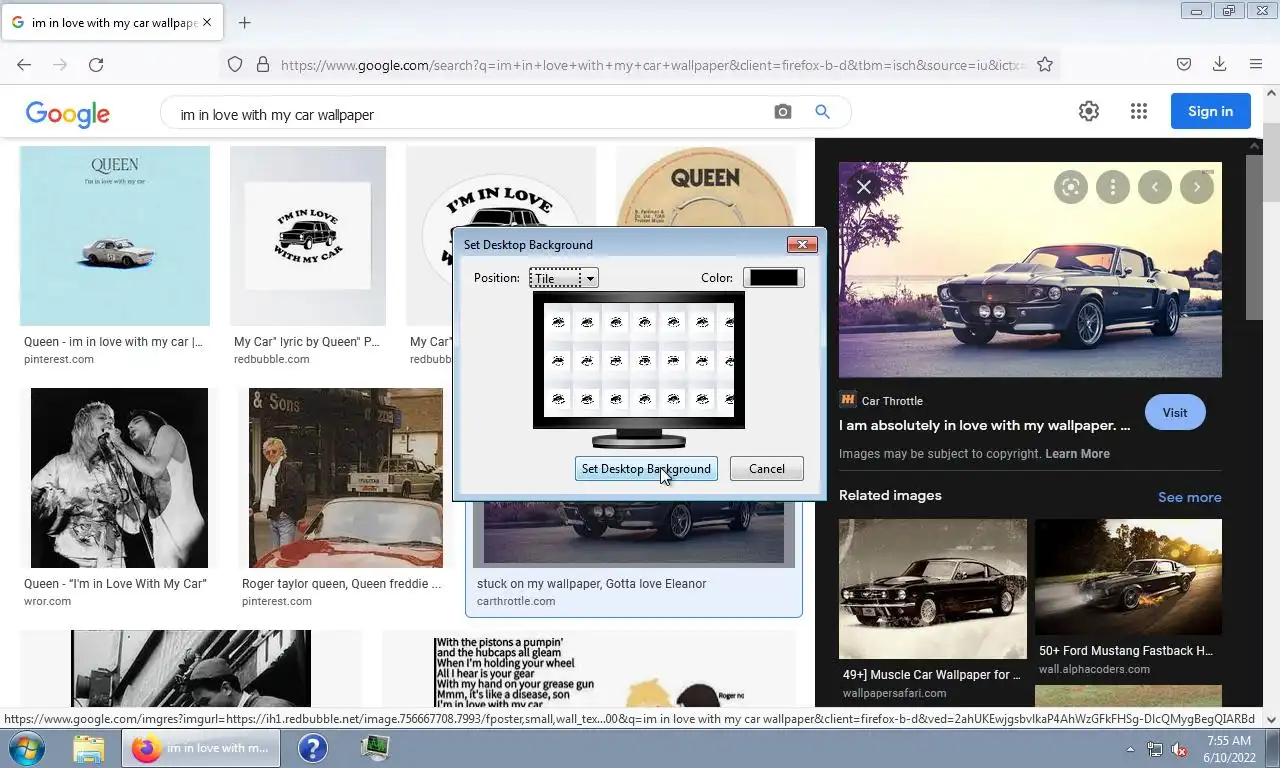Open the Pocket save icon
Viewport: 1280px width, 768px height.
[1184, 65]
